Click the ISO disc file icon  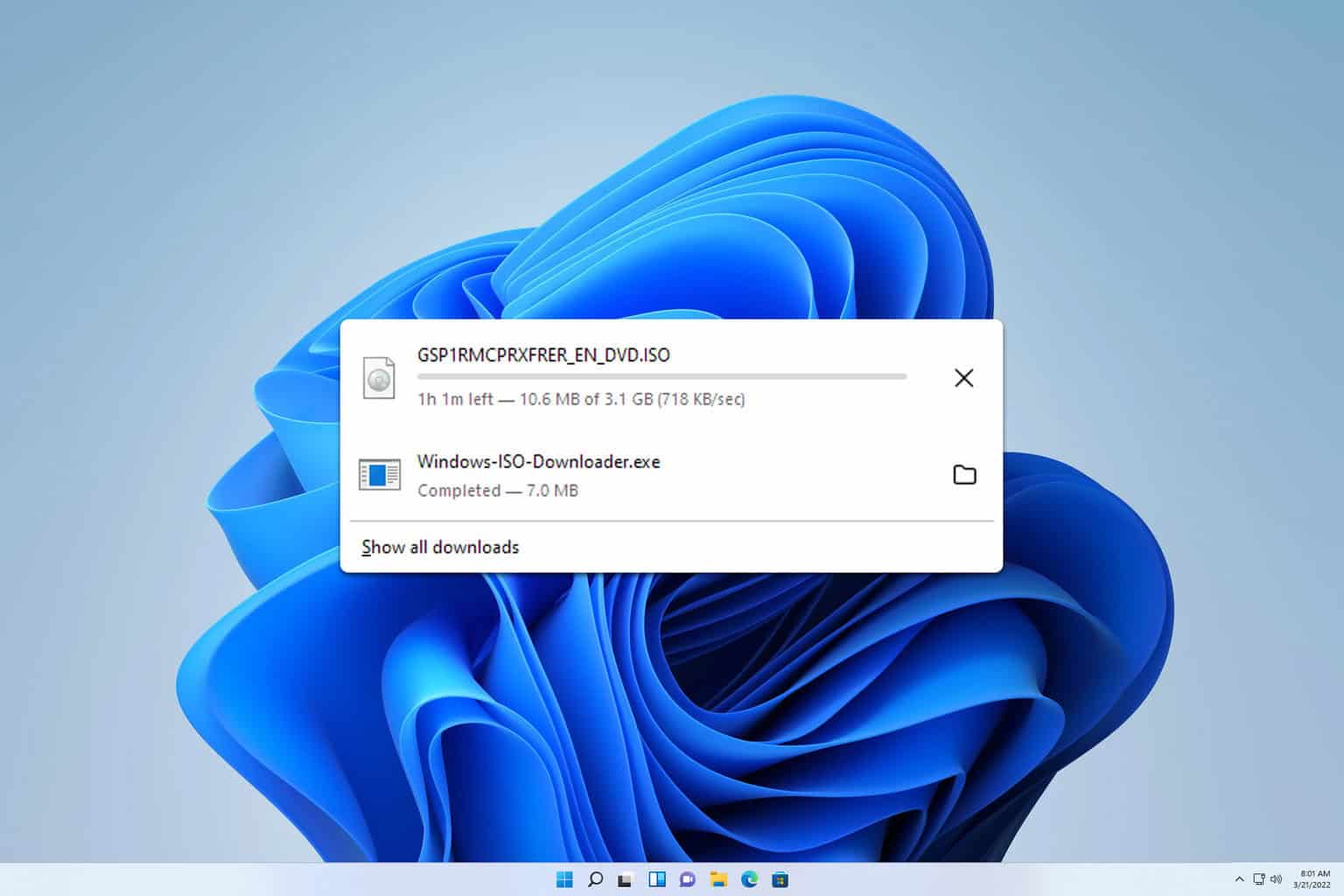[379, 377]
